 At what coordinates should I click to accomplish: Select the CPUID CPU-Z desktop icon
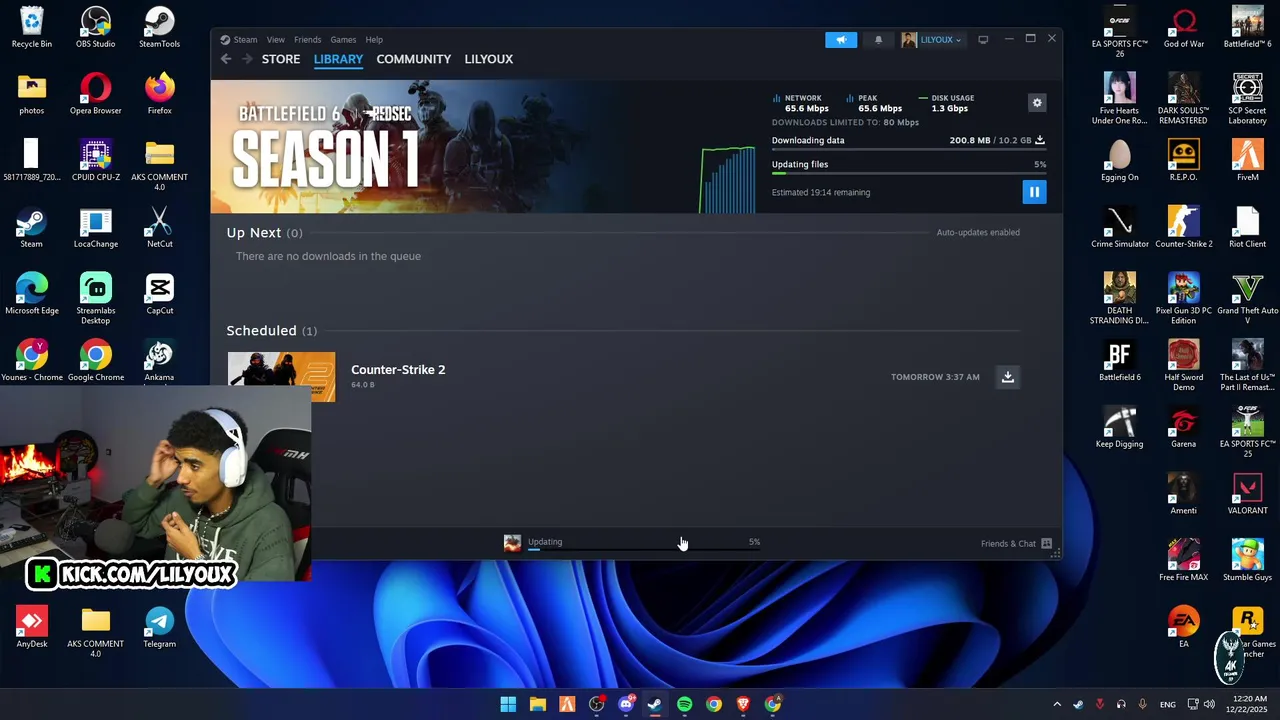[x=96, y=160]
